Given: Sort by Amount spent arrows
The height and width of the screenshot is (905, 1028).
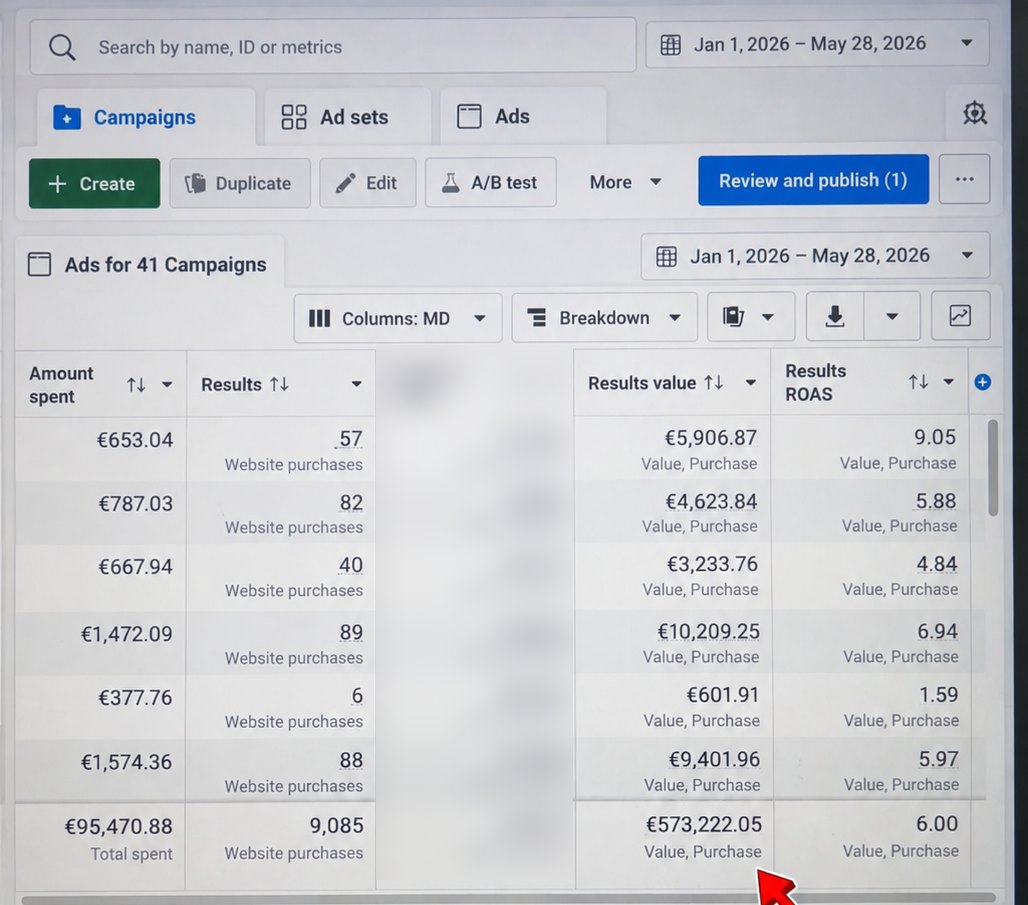Looking at the screenshot, I should point(136,385).
